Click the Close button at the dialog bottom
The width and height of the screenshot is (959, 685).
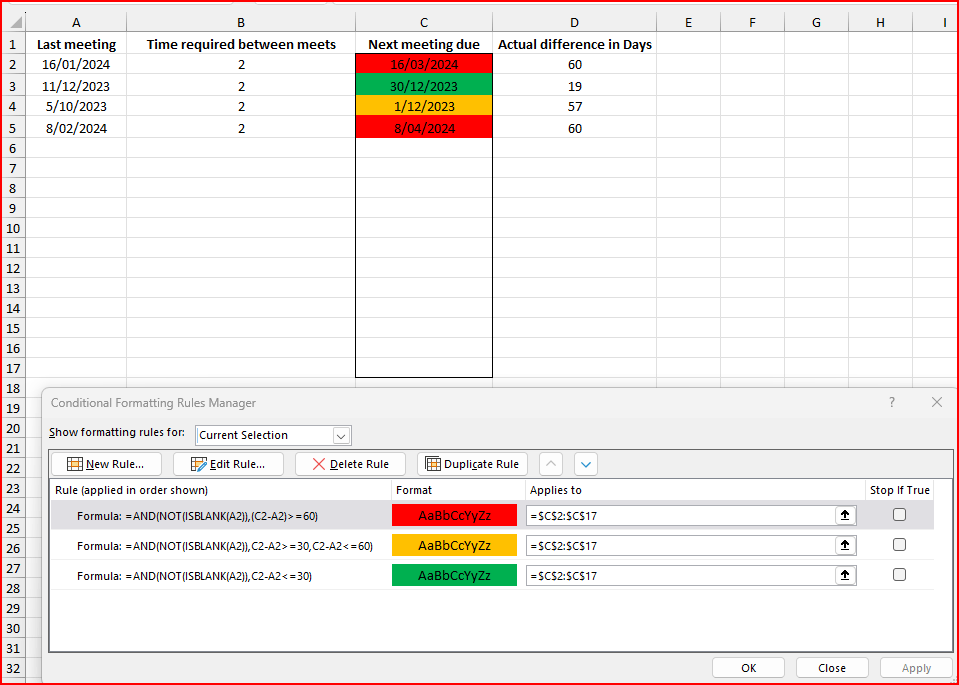click(832, 668)
